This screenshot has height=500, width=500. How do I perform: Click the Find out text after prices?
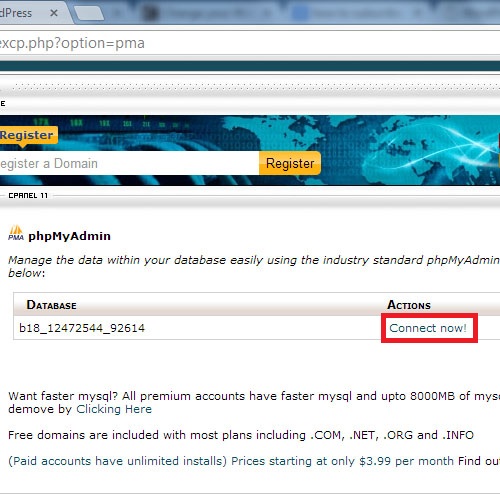coord(479,461)
